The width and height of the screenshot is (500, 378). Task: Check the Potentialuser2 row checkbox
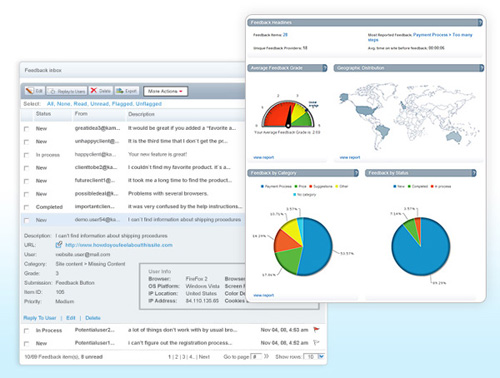click(x=26, y=331)
